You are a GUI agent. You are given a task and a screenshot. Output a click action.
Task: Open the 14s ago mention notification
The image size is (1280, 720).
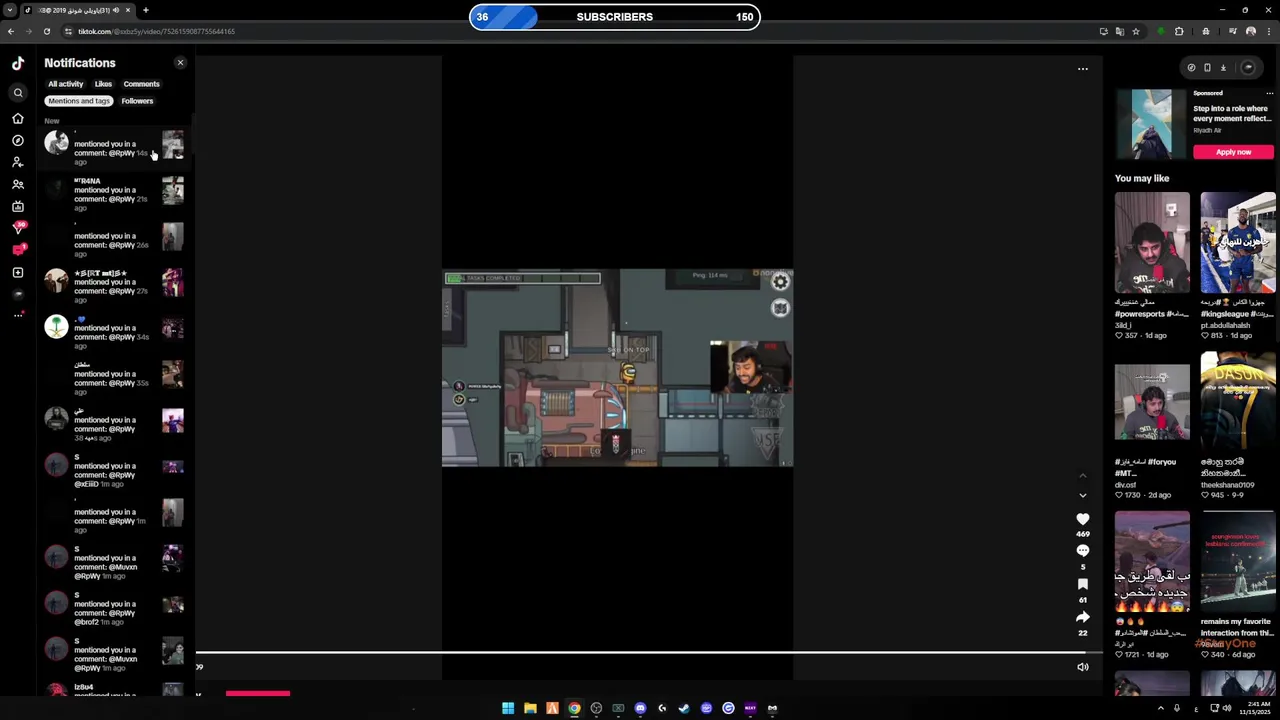(114, 146)
